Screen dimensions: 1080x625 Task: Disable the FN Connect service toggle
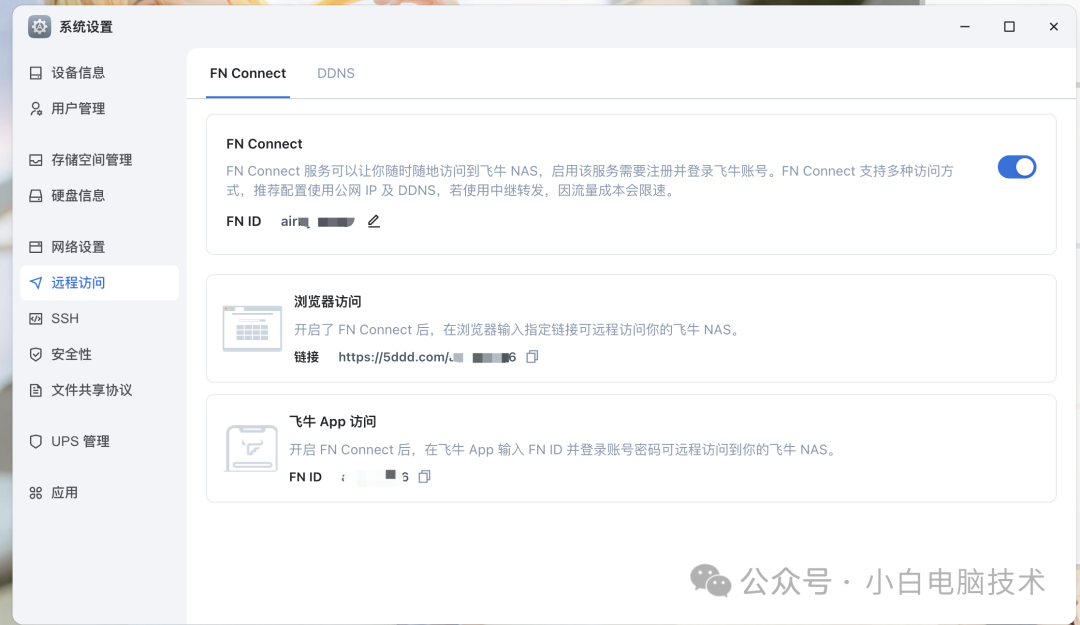pos(1017,167)
